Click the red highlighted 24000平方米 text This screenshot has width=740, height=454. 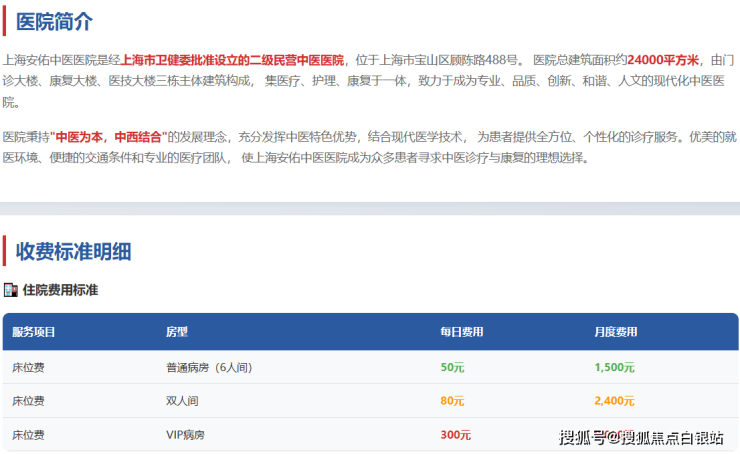tap(664, 60)
